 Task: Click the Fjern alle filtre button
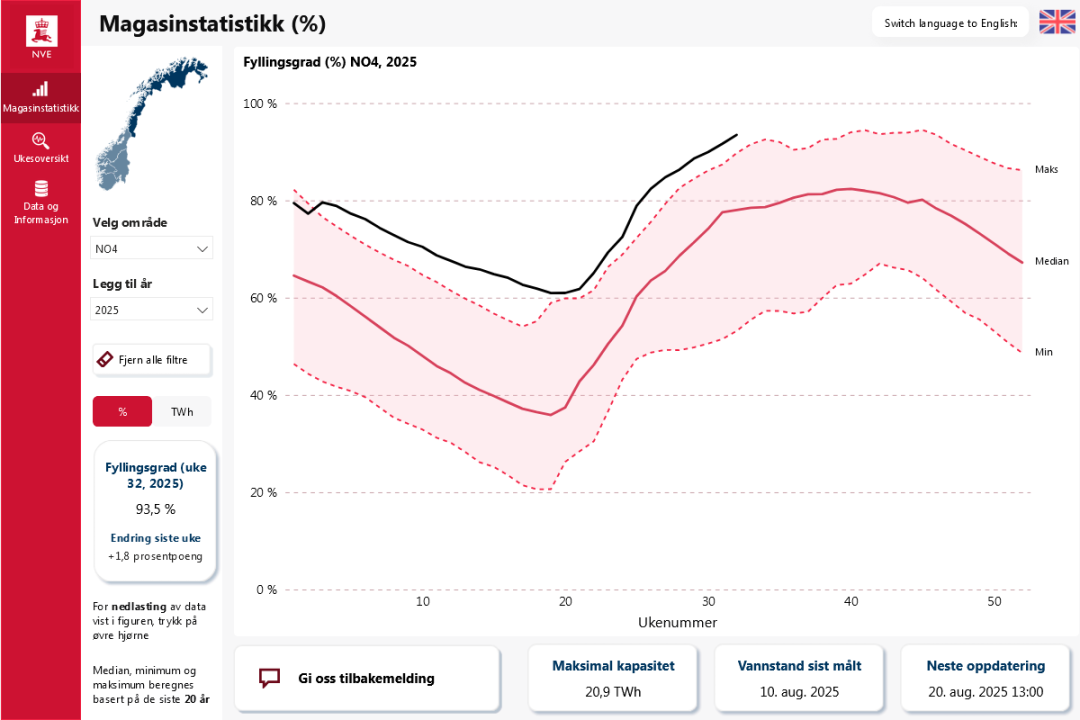[x=152, y=359]
